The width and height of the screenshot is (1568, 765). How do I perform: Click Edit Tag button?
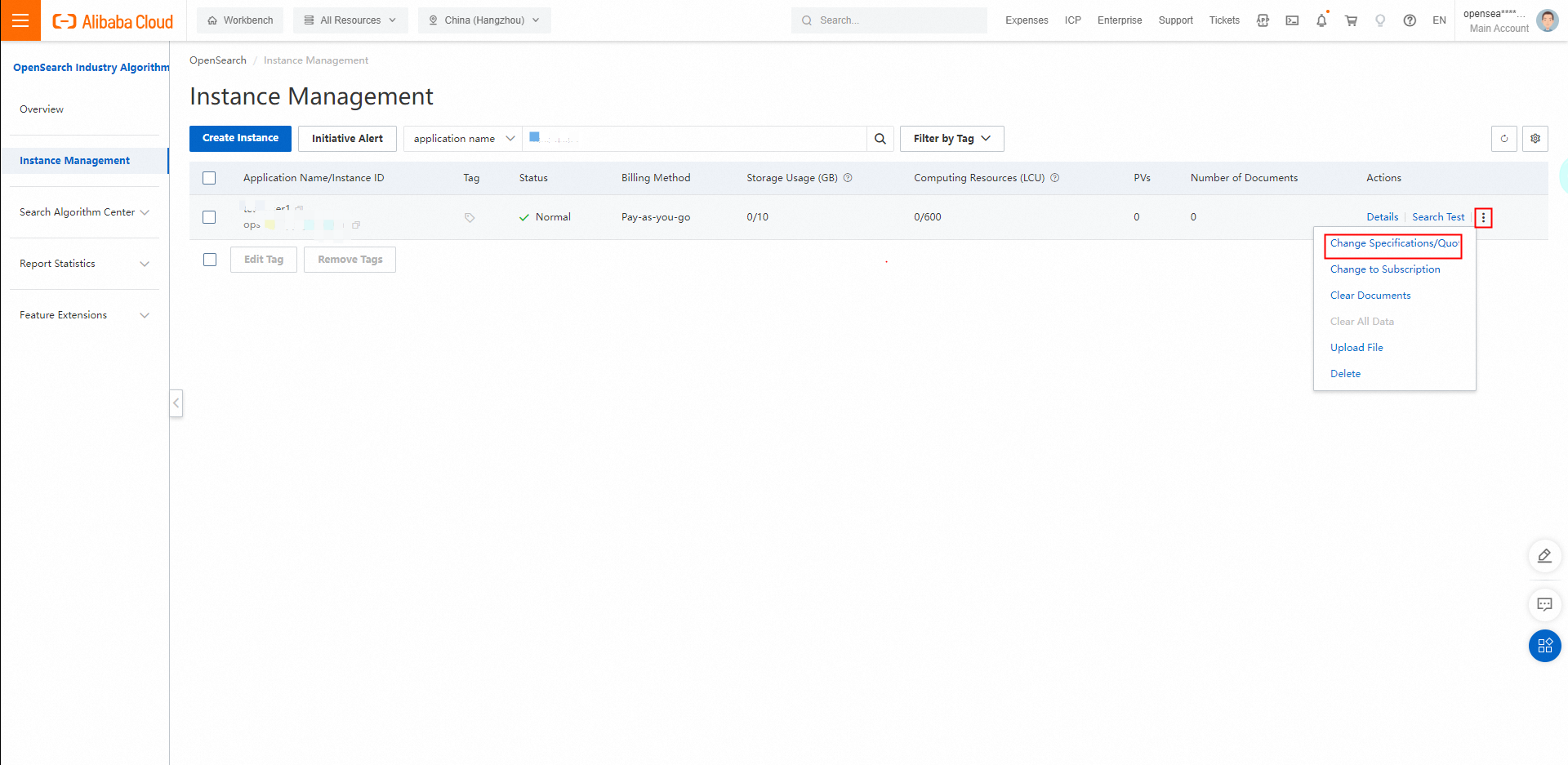click(x=264, y=260)
